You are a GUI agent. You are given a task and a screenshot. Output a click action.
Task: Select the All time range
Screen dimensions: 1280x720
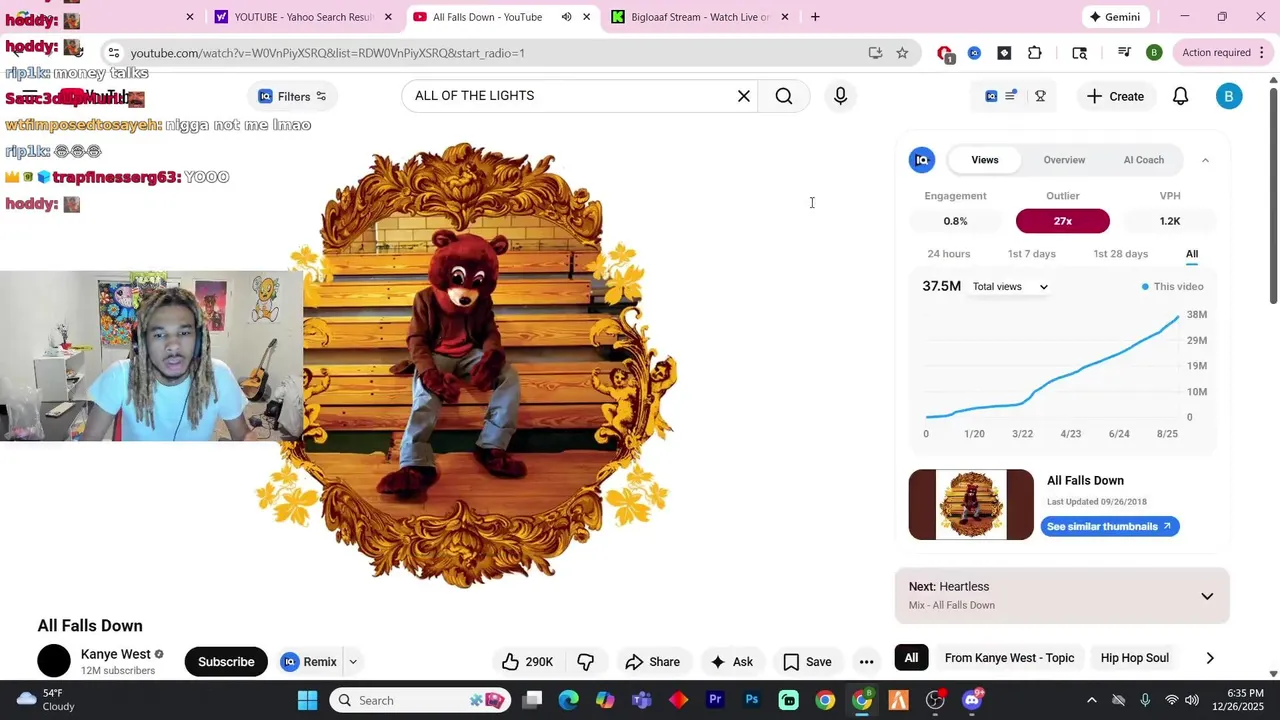coord(1192,254)
